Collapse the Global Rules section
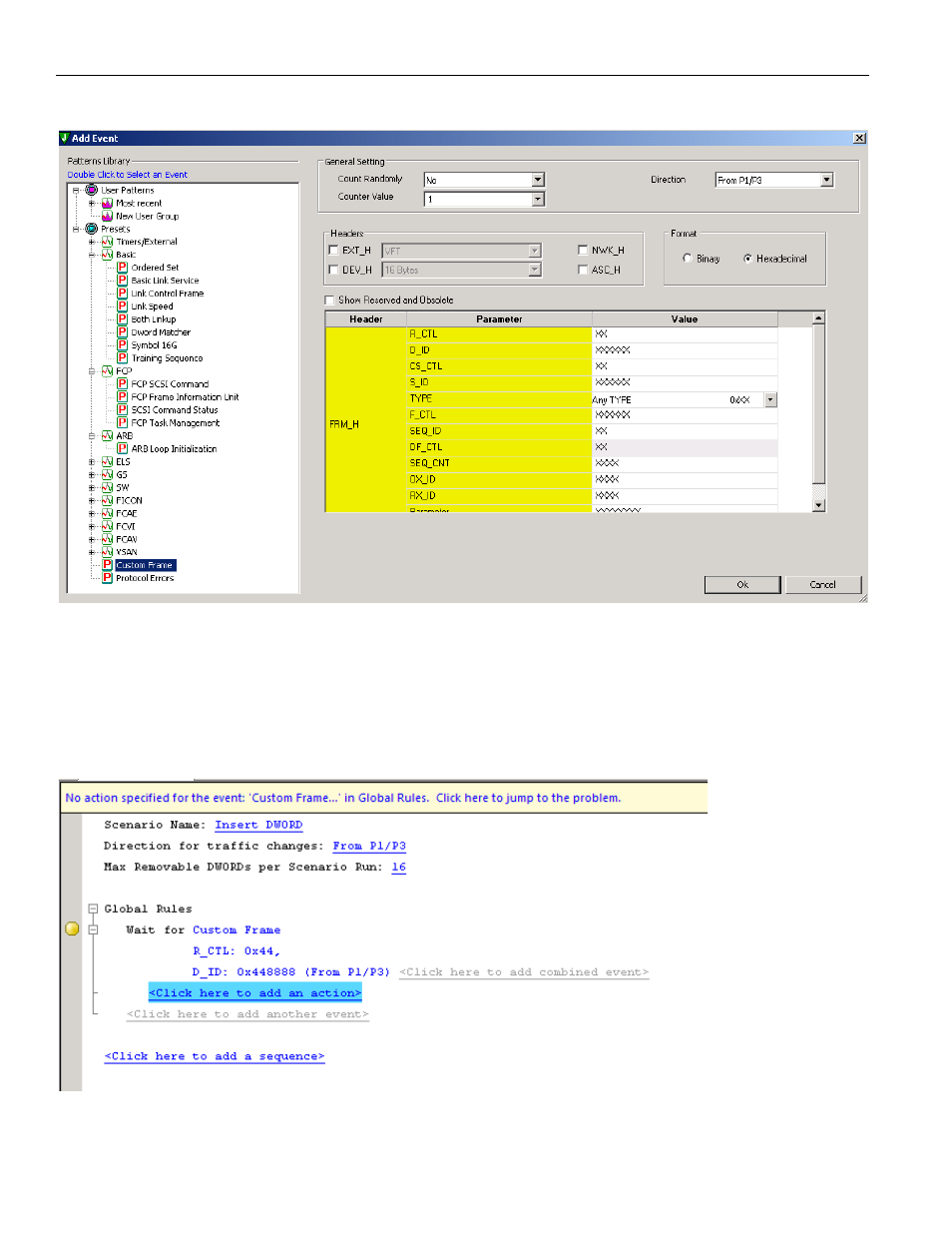This screenshot has width=952, height=1233. pyautogui.click(x=93, y=909)
